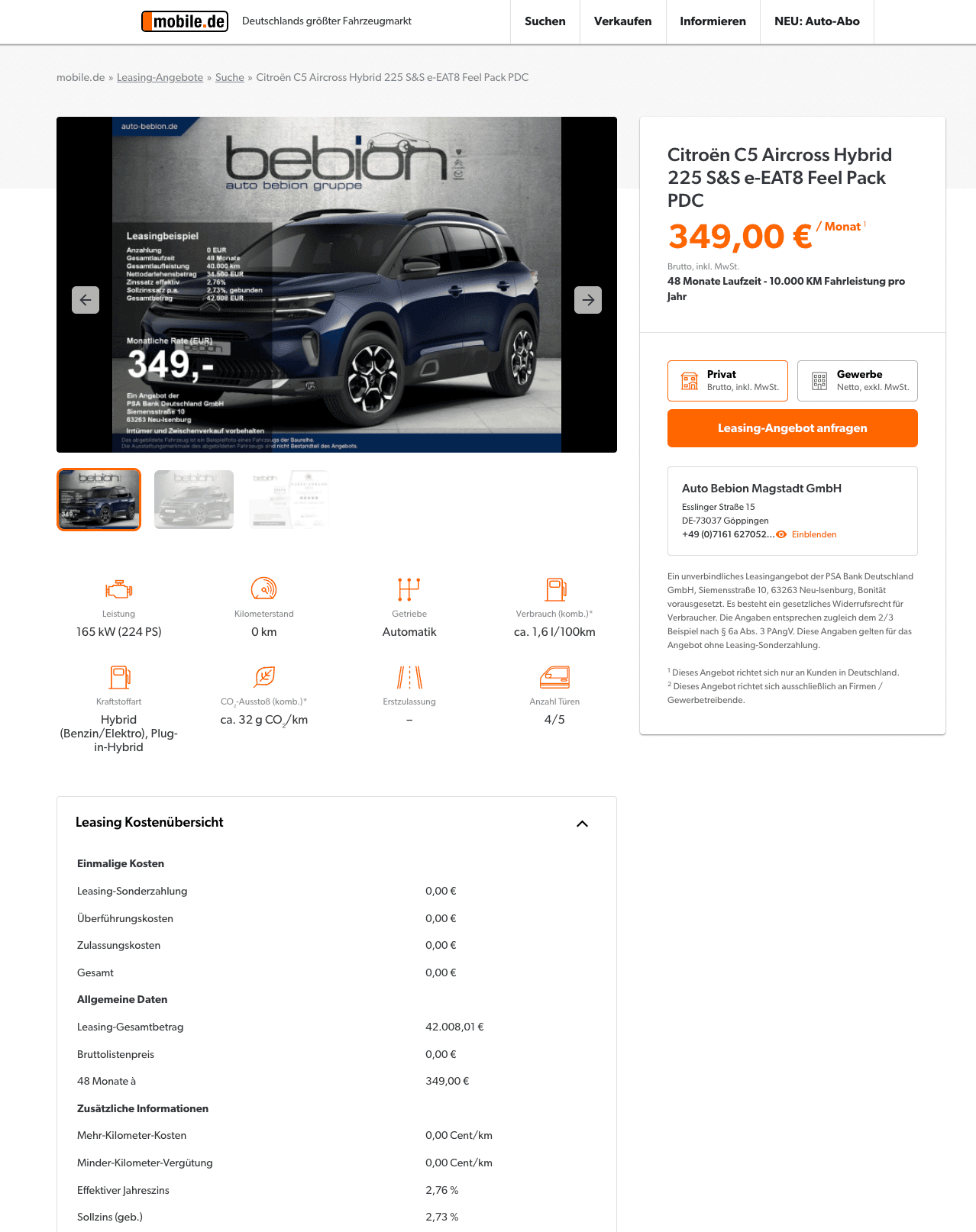Open the Suchen menu

tap(545, 21)
